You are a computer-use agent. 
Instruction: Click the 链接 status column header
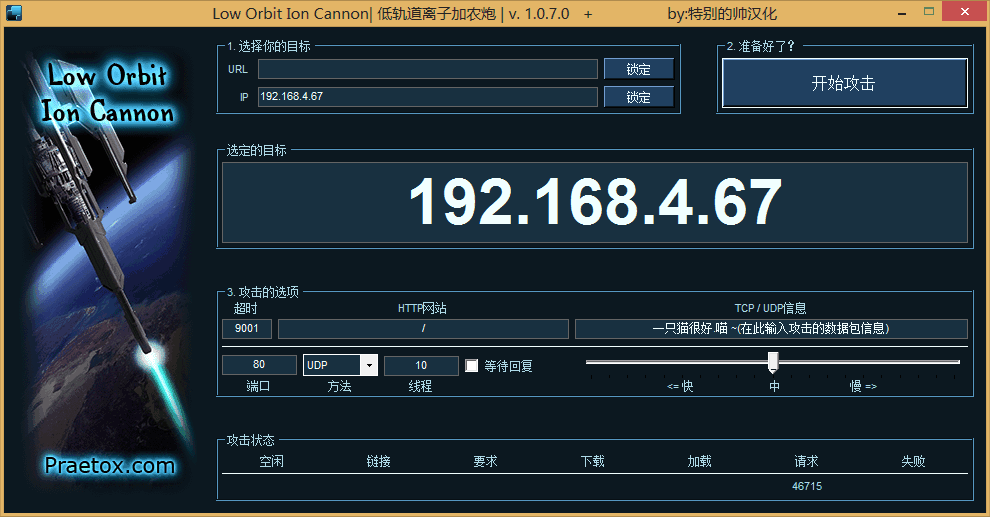[x=378, y=461]
